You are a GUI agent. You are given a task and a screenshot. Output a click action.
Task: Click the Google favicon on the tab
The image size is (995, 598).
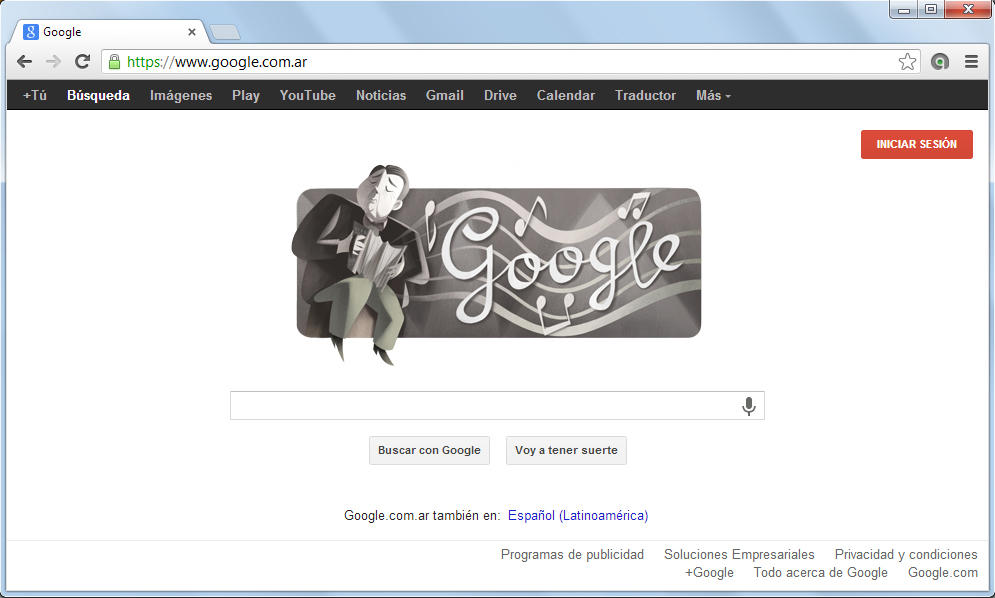30,32
